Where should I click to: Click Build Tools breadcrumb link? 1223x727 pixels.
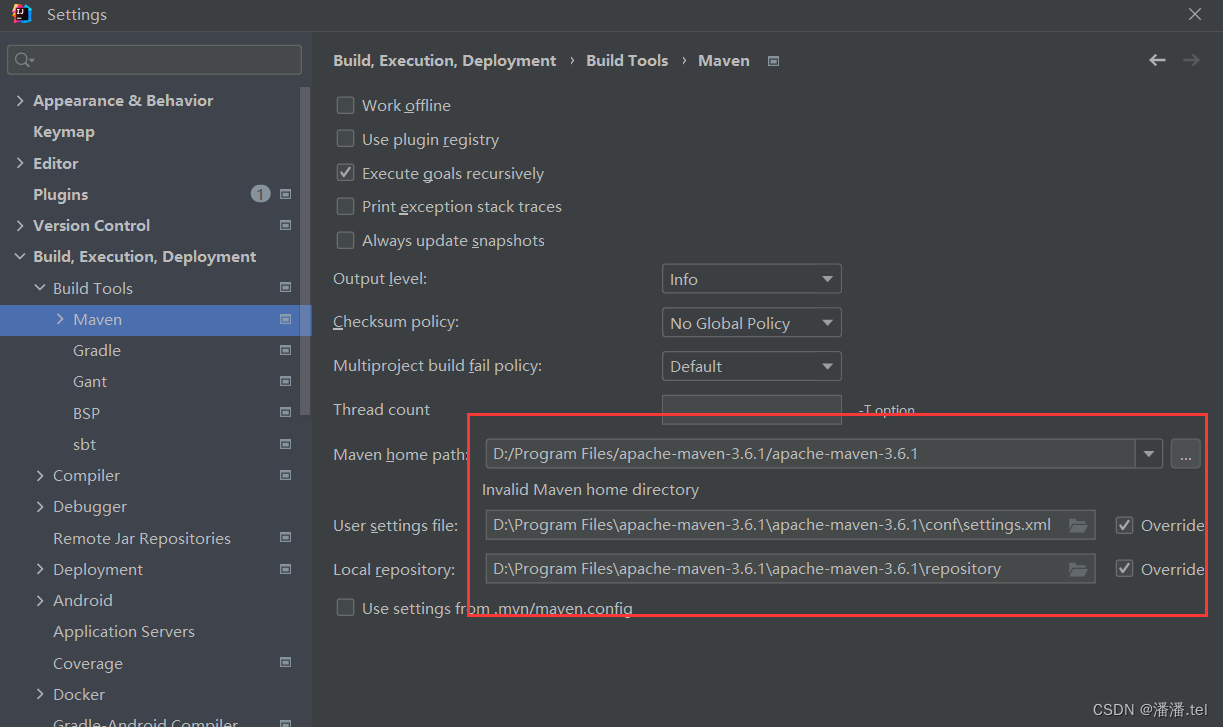click(627, 61)
